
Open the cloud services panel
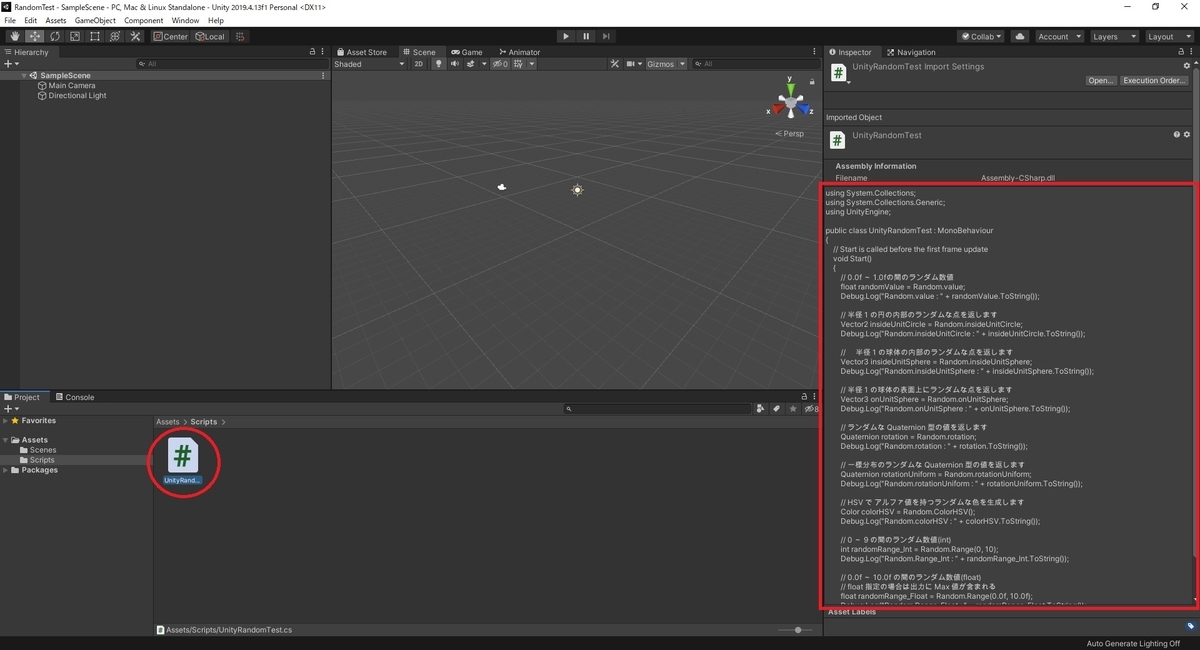point(1019,36)
